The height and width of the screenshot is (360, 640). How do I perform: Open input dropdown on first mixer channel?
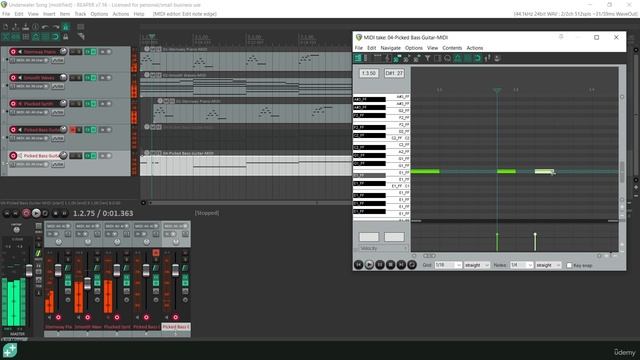point(59,226)
